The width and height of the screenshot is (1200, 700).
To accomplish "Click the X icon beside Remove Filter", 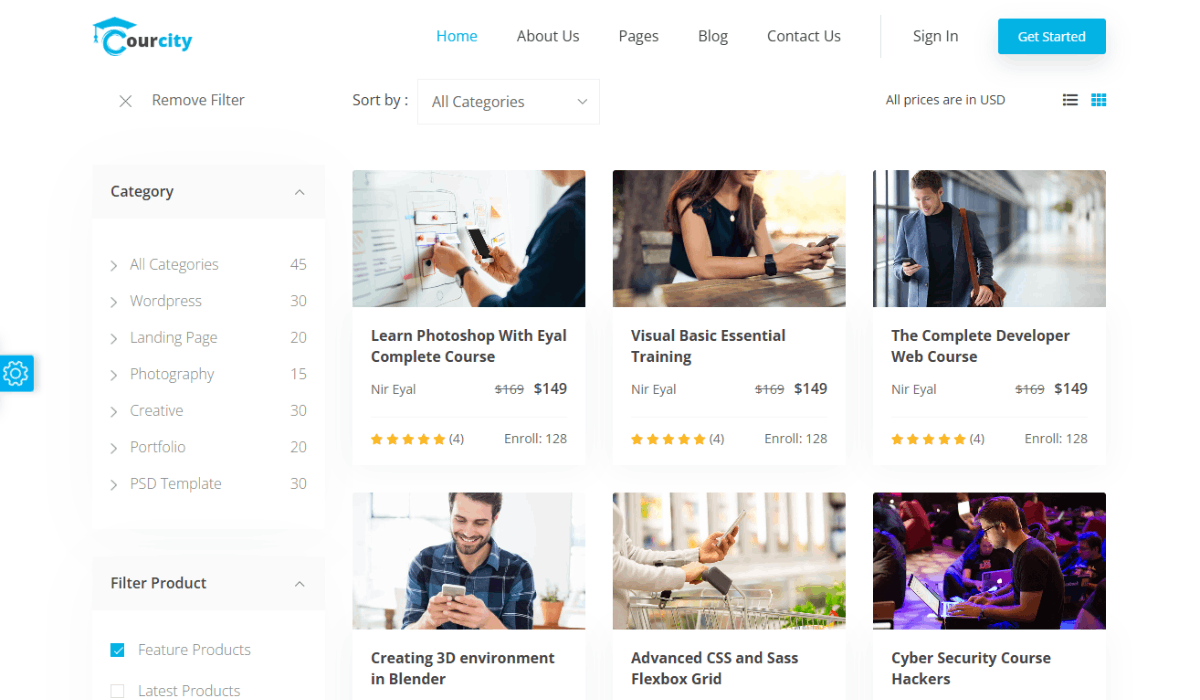I will tap(125, 101).
